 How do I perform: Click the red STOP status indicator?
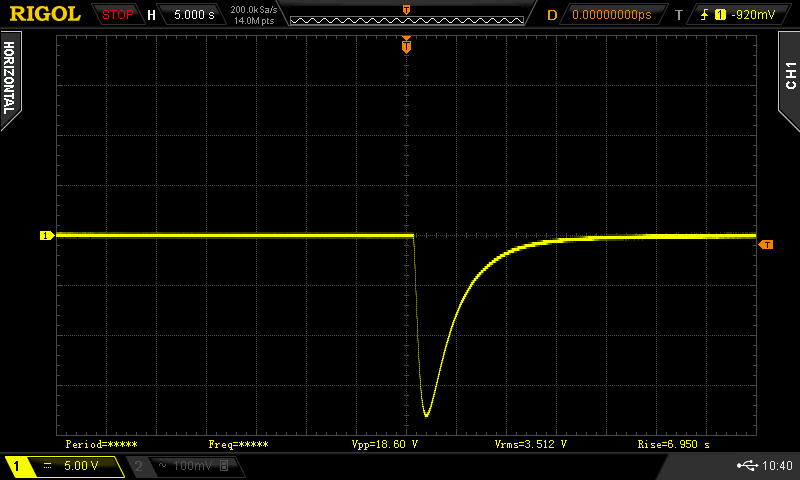[x=117, y=15]
